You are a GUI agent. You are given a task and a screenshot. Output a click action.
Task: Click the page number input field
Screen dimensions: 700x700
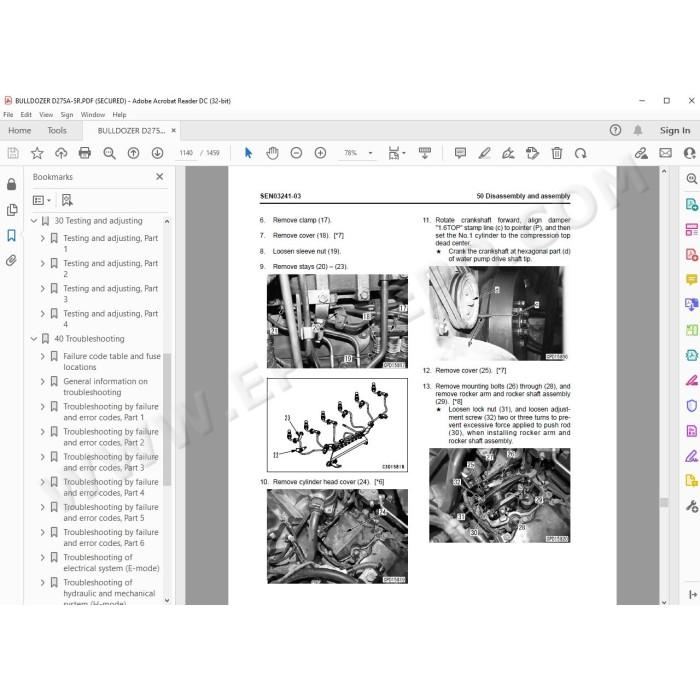click(186, 153)
